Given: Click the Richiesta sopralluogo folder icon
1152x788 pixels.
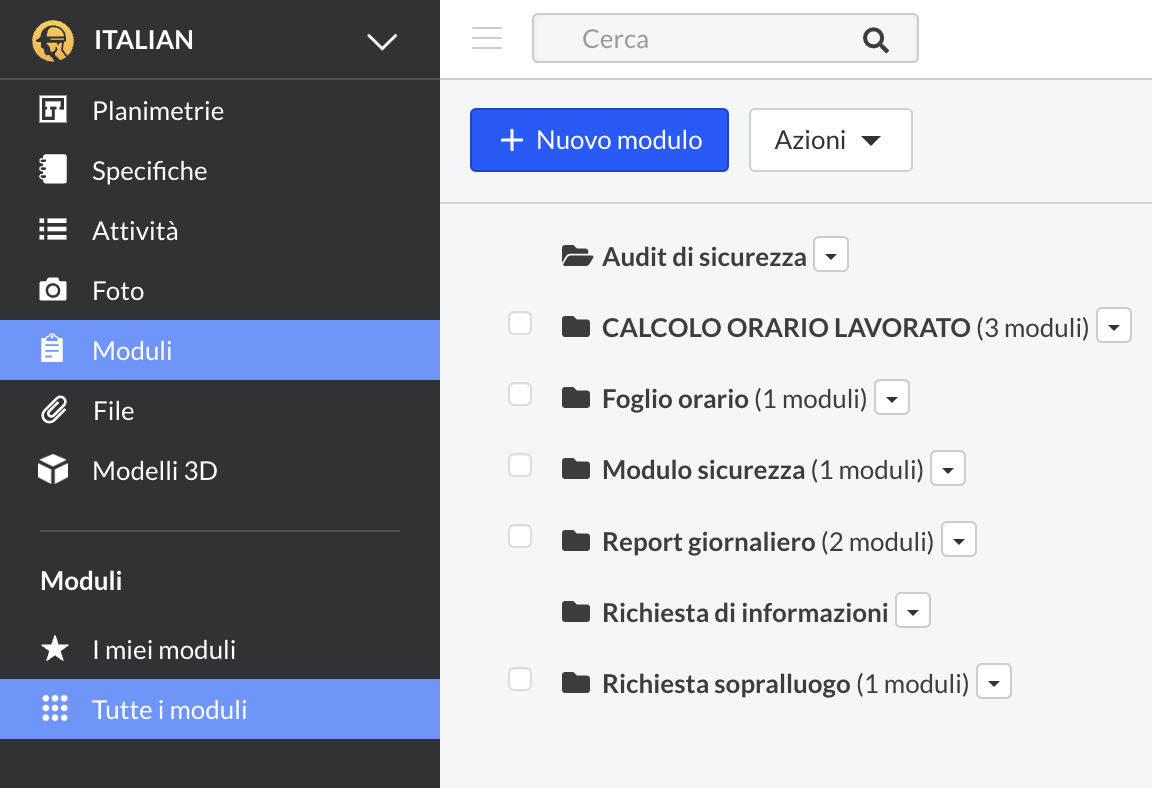Looking at the screenshot, I should coord(576,683).
